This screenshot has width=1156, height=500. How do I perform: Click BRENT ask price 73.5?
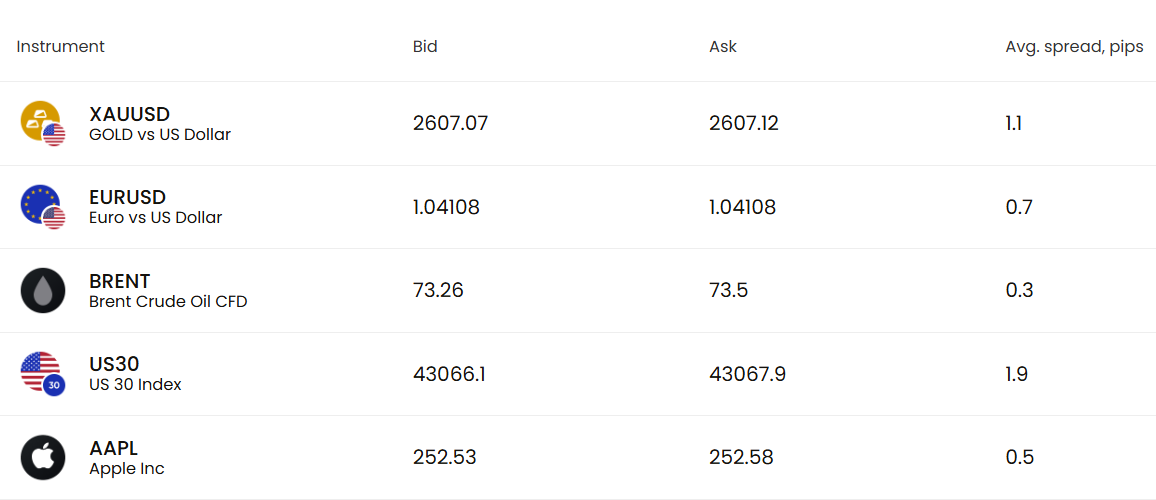tap(728, 290)
